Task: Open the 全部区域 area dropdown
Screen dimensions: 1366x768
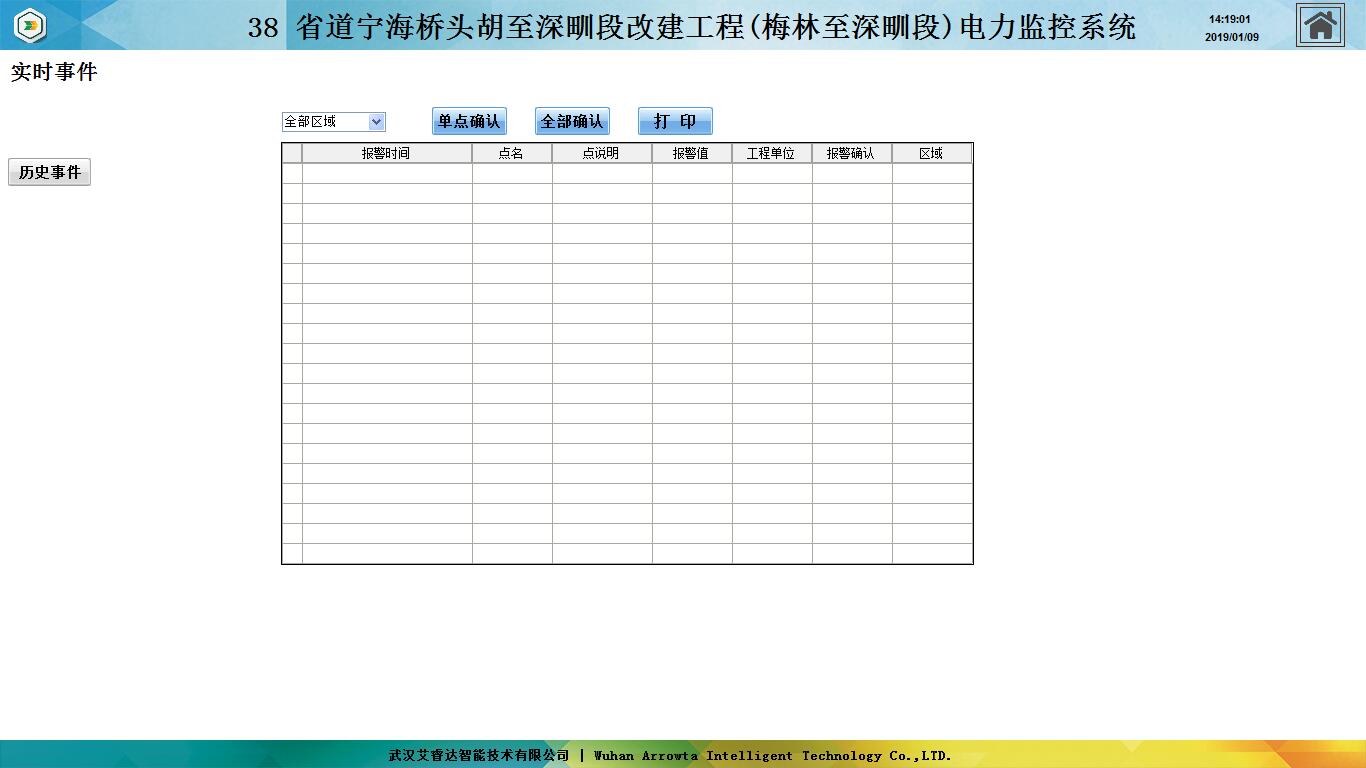Action: point(334,122)
